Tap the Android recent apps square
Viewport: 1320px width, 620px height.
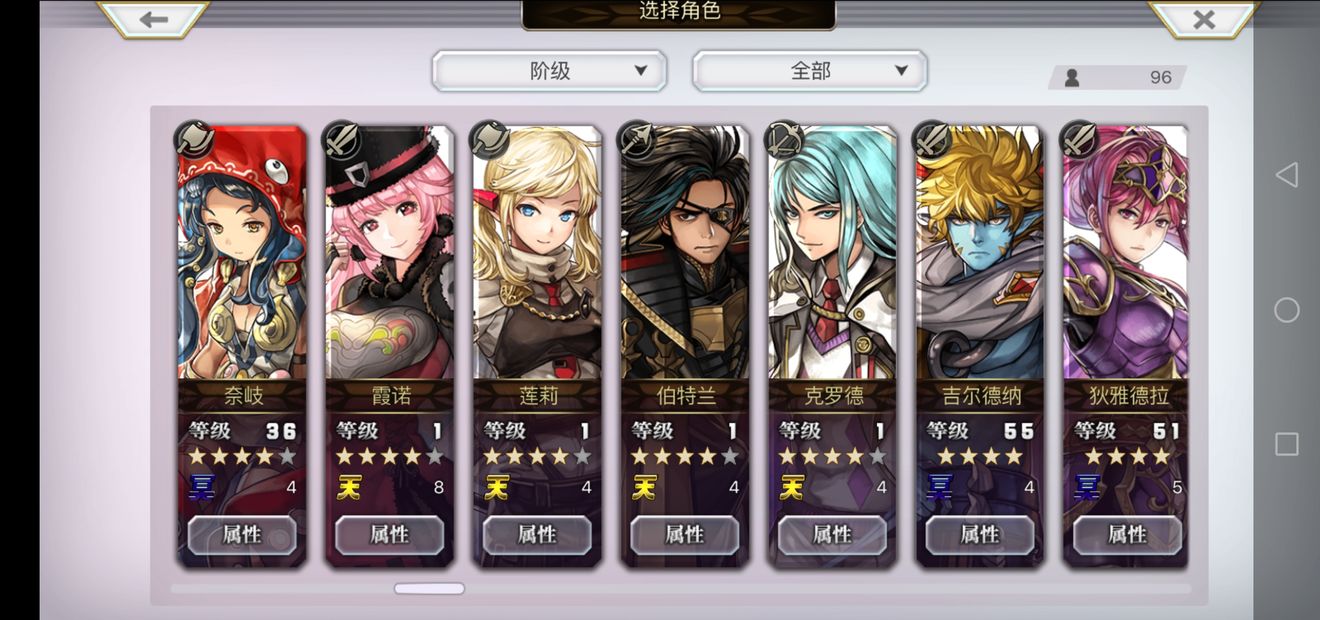tap(1287, 444)
